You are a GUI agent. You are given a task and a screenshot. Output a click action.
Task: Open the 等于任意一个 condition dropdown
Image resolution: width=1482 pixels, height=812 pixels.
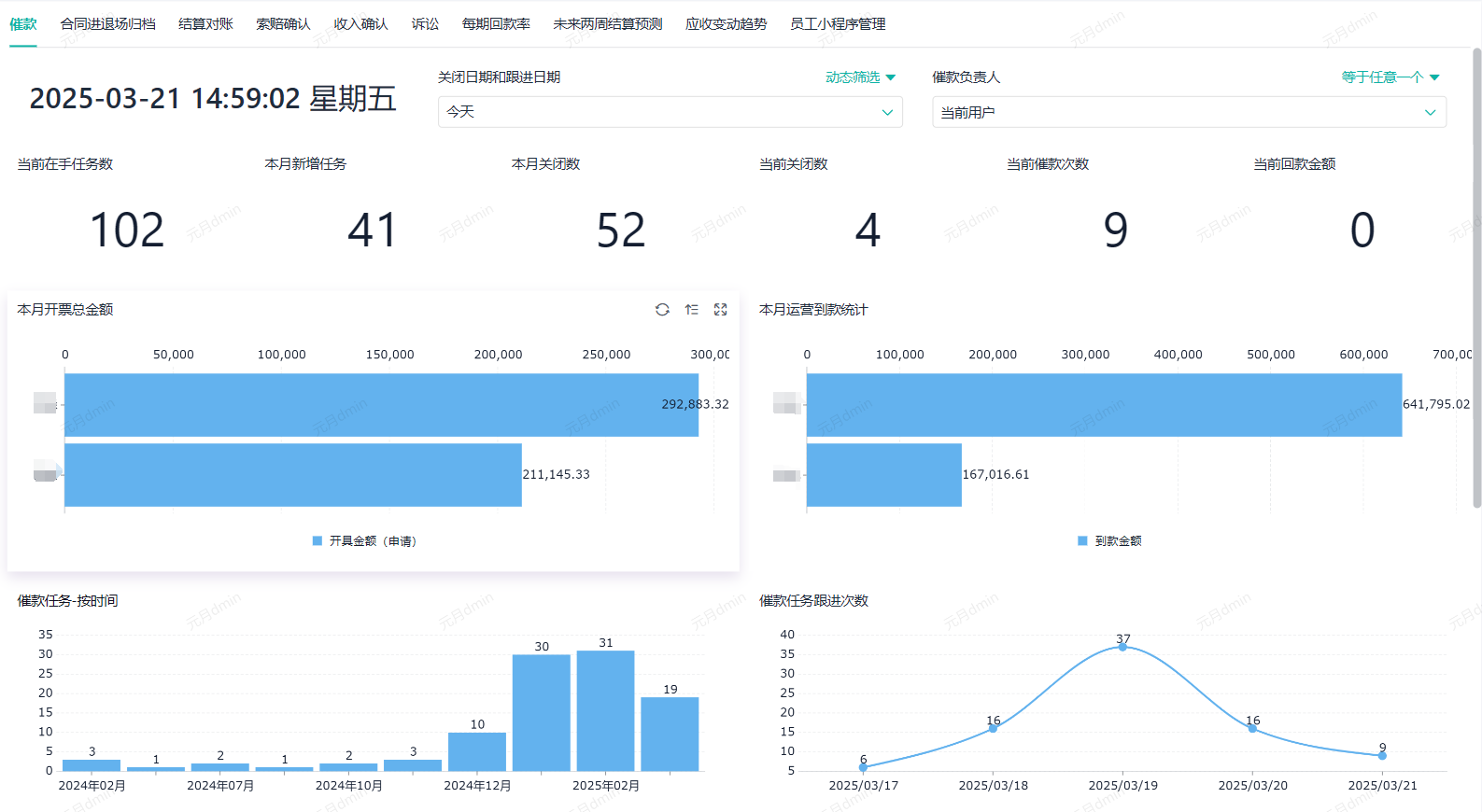pos(1390,77)
